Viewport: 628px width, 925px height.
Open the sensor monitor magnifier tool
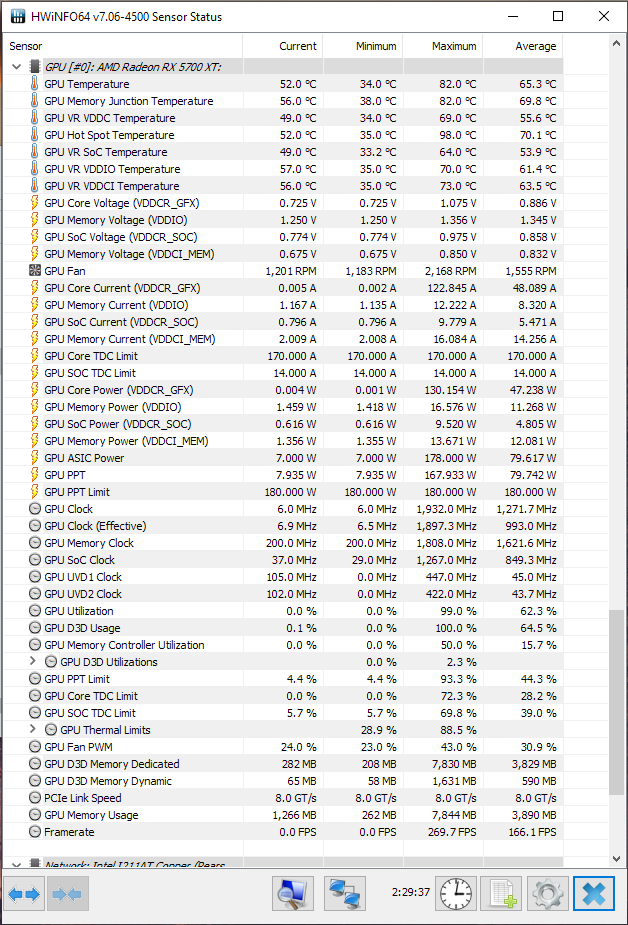point(293,894)
